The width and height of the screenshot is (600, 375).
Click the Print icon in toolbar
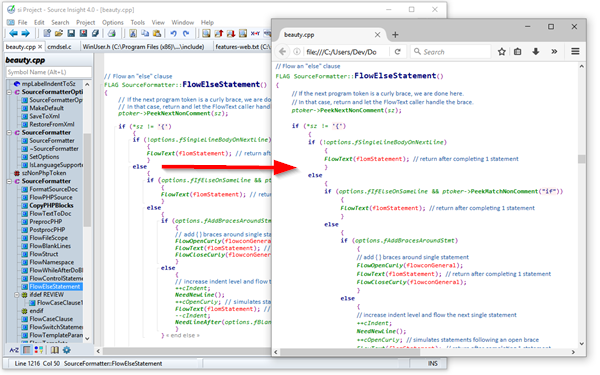111,34
